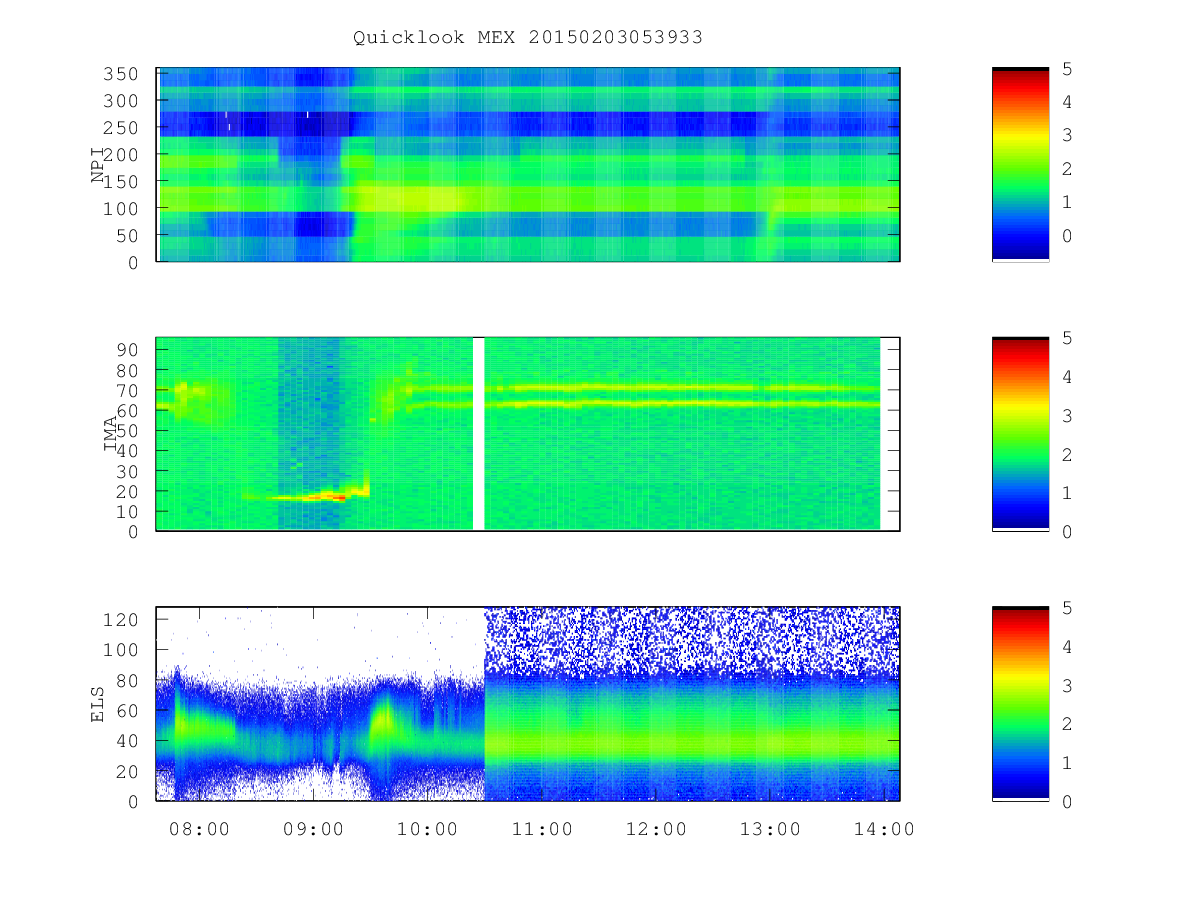Click the 0 label on the ELS colorbar

[1068, 801]
